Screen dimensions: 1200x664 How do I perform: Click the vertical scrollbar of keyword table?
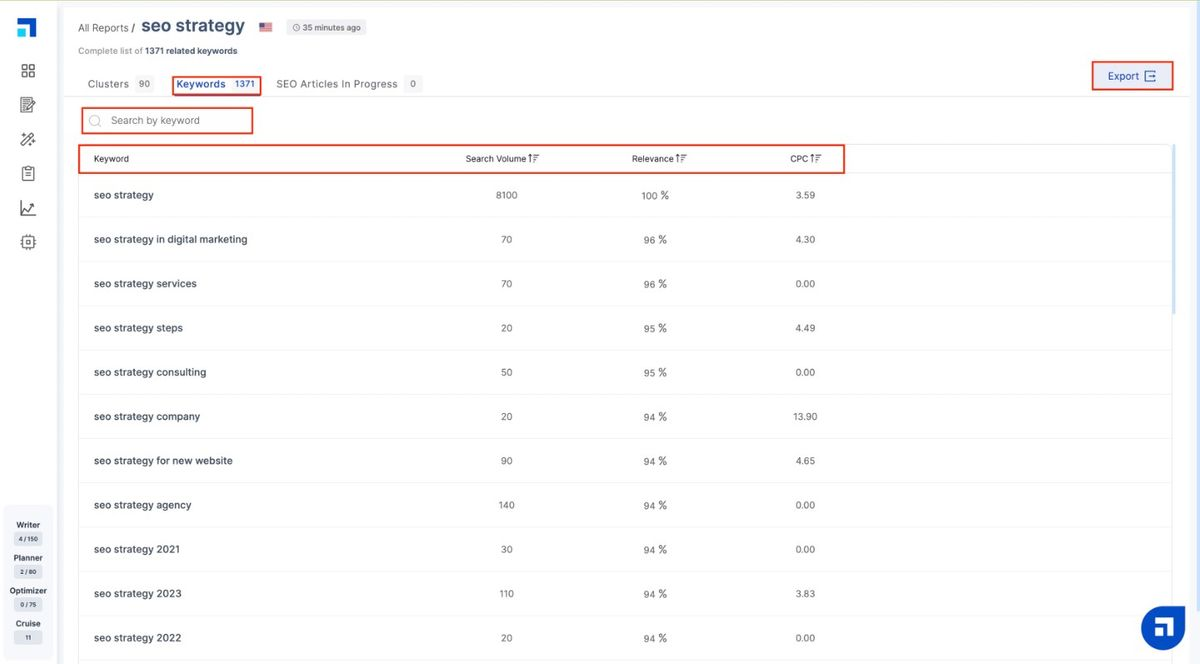[x=1174, y=230]
